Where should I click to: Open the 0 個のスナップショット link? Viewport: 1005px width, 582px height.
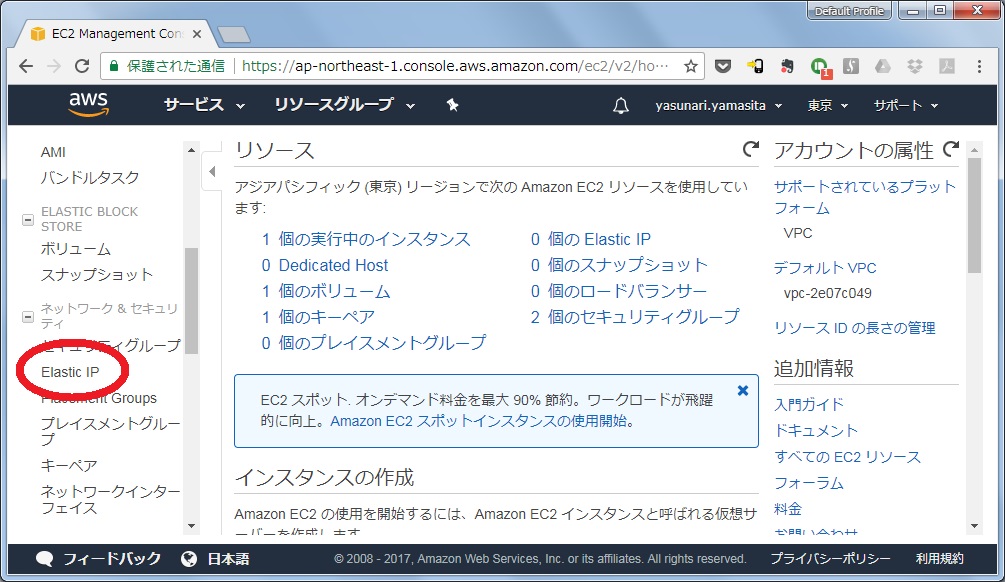(x=619, y=265)
